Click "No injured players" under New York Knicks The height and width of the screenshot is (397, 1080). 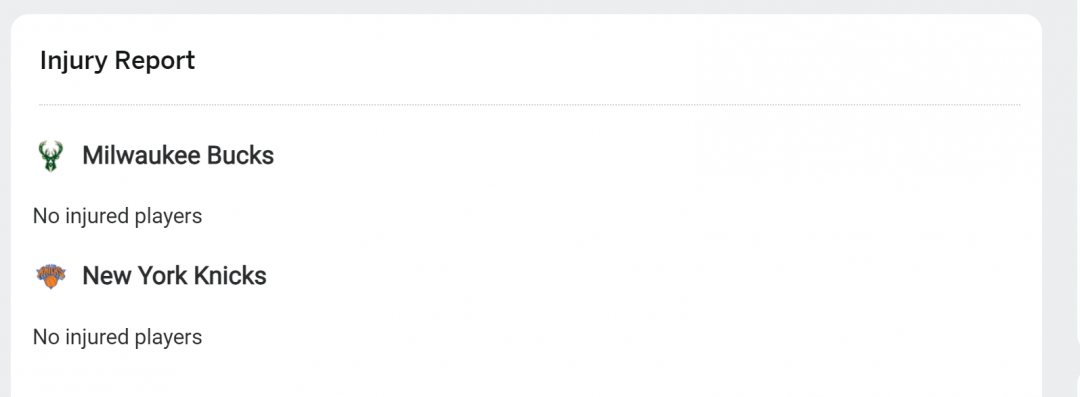118,337
